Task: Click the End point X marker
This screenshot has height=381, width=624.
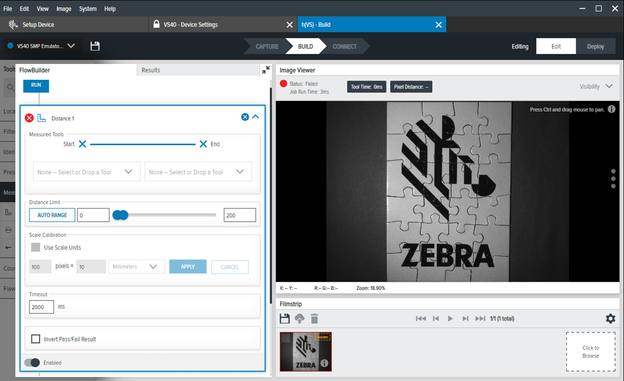Action: tap(203, 144)
